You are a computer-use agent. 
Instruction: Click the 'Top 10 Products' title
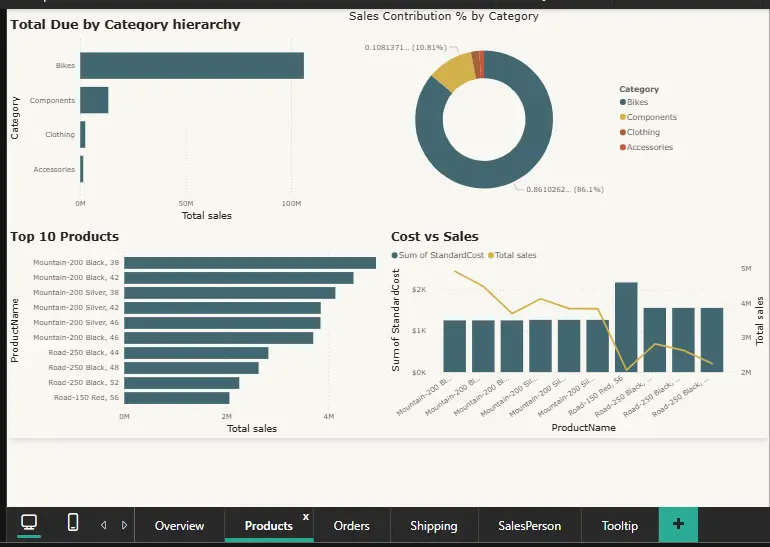click(x=64, y=237)
